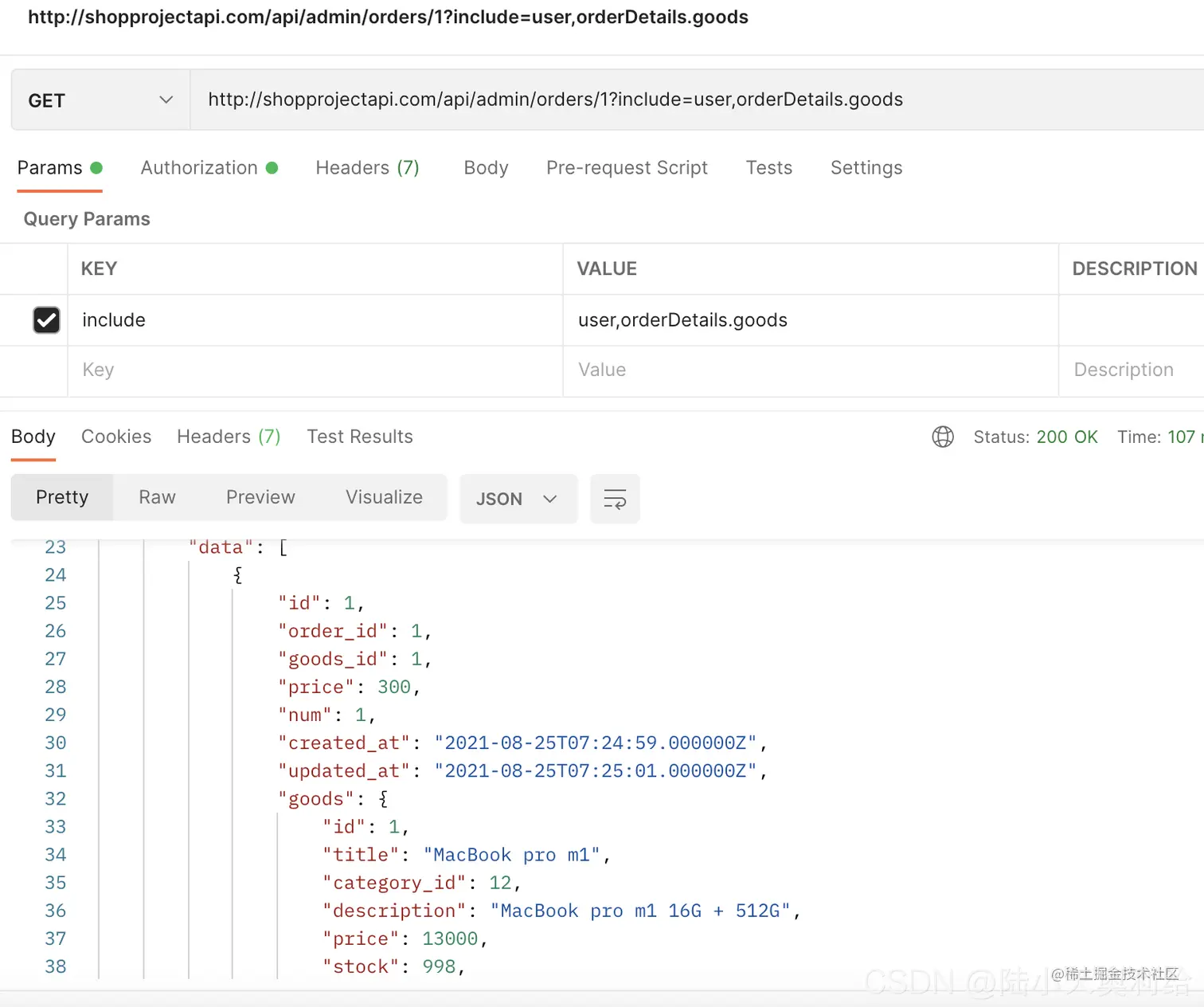Select the Preview view button
1204x1007 pixels.
(x=260, y=497)
